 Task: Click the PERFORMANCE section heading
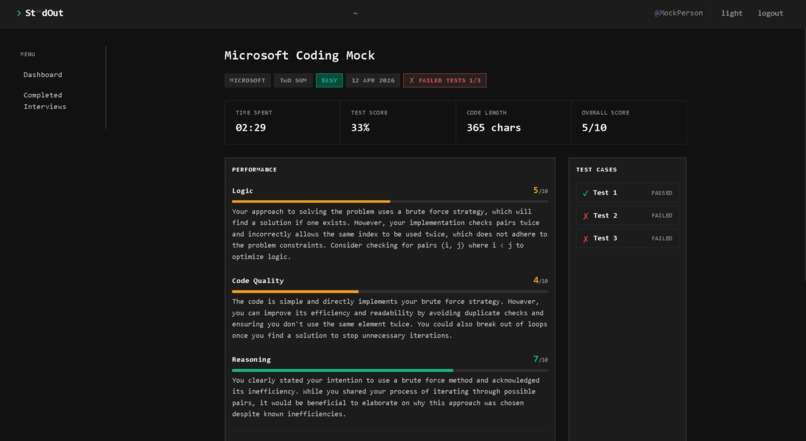tap(254, 170)
